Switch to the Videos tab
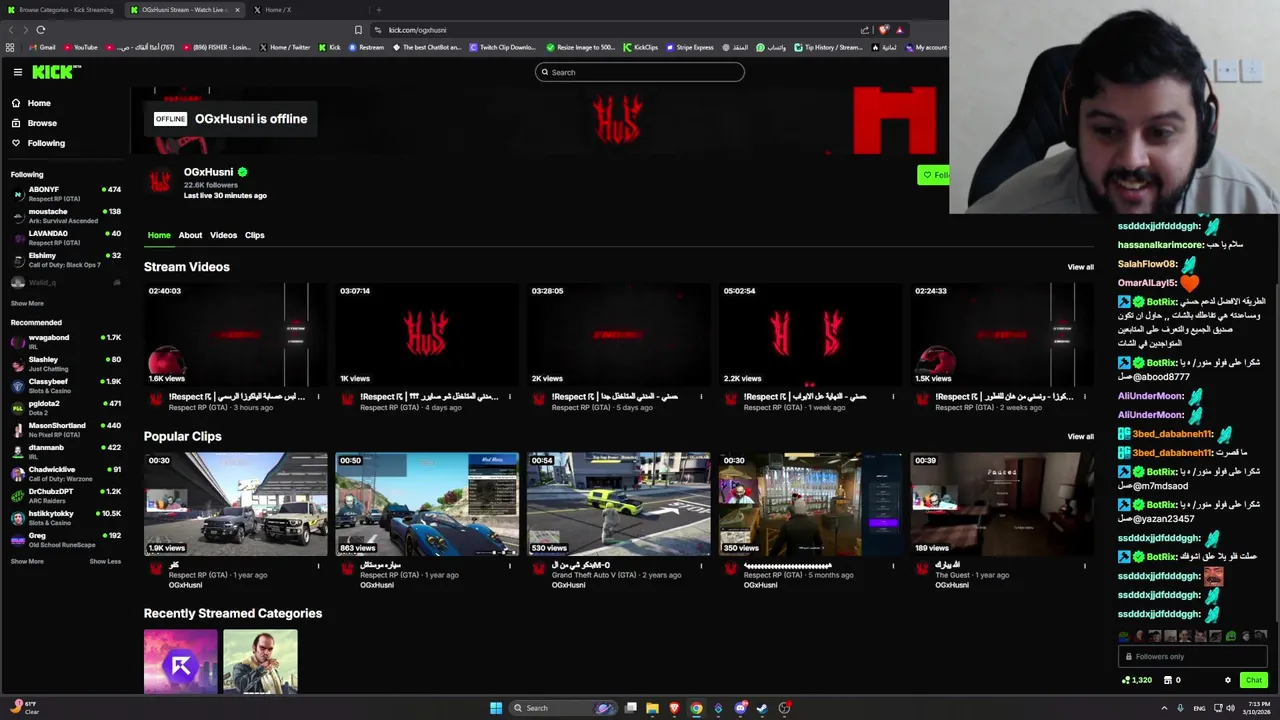1280x720 pixels. 223,235
